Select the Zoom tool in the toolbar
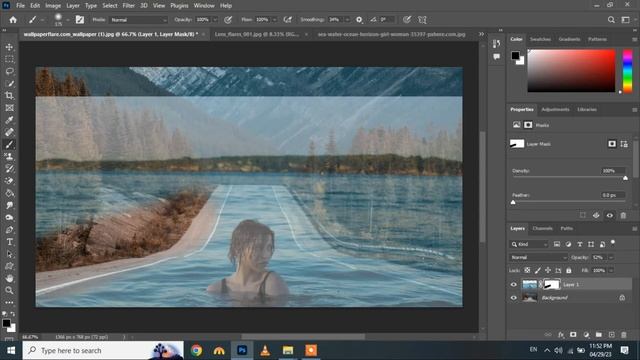The height and width of the screenshot is (360, 640). point(9,291)
